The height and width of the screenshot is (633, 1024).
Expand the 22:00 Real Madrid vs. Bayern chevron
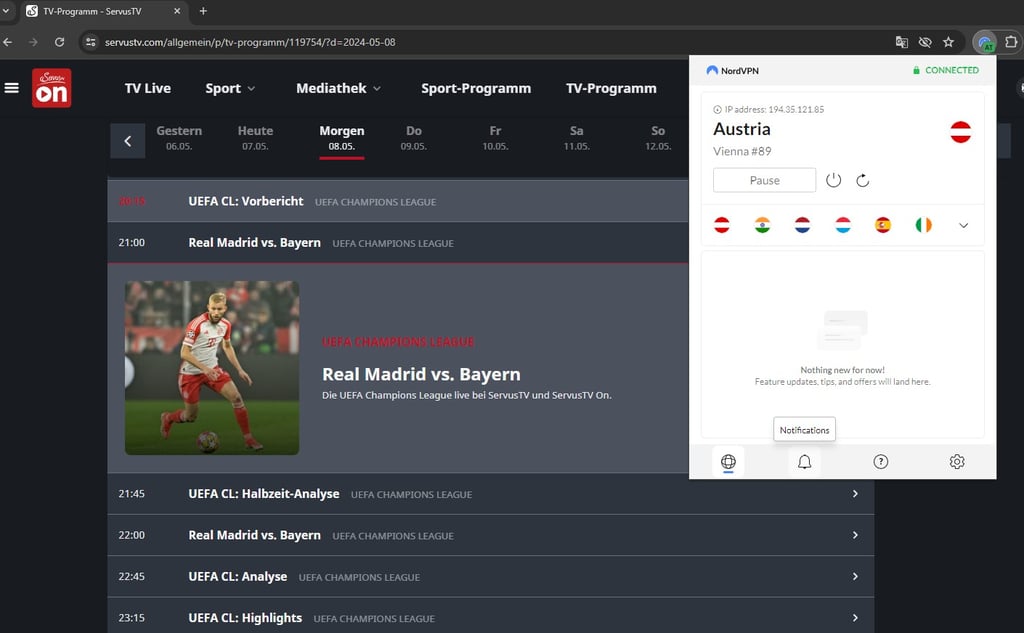855,535
